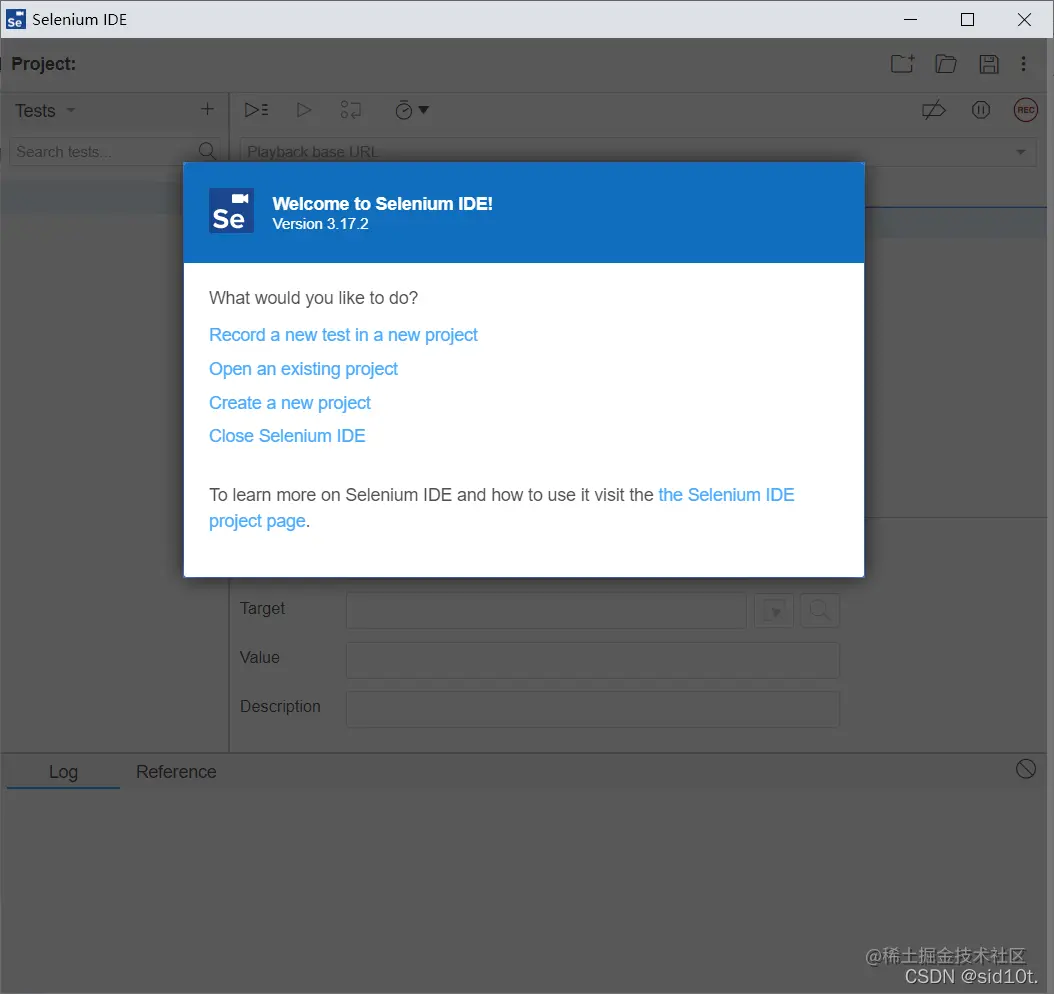1054x994 pixels.
Task: Run all tests icon in toolbar
Action: tap(256, 110)
